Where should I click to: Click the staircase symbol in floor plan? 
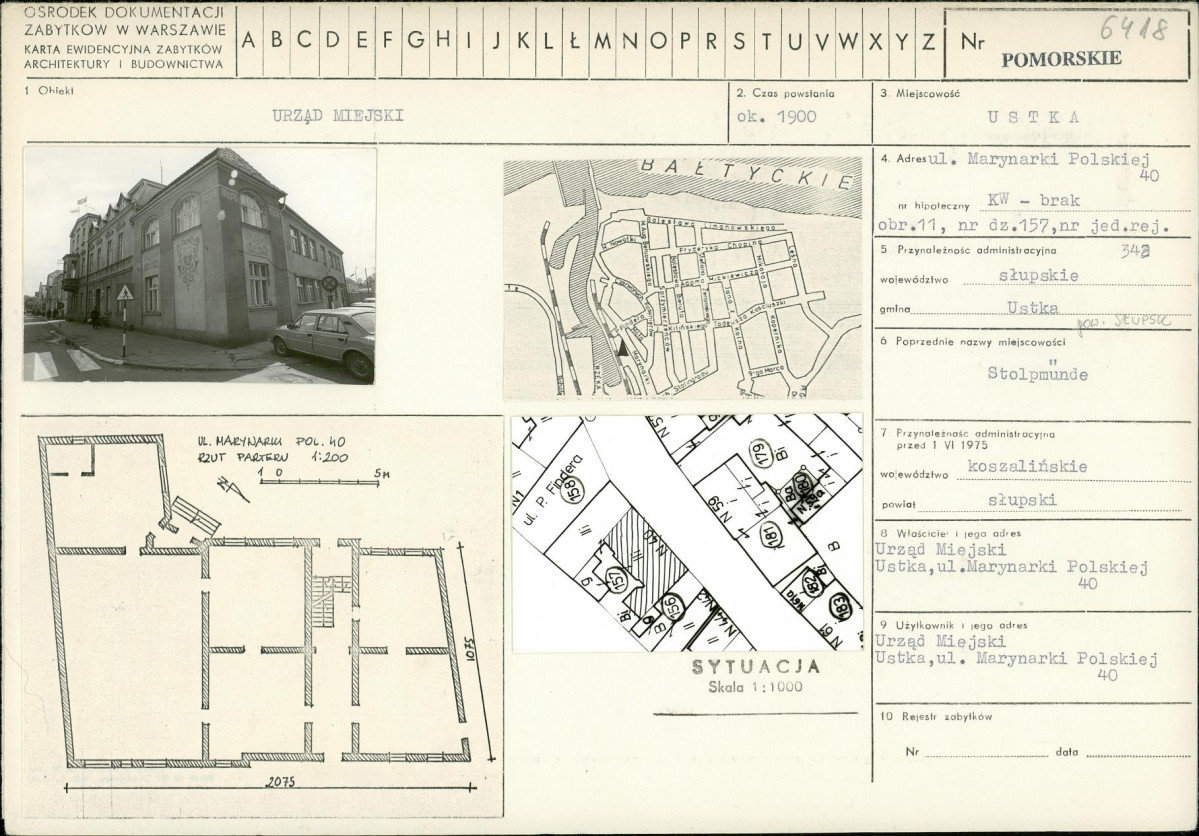(x=329, y=601)
